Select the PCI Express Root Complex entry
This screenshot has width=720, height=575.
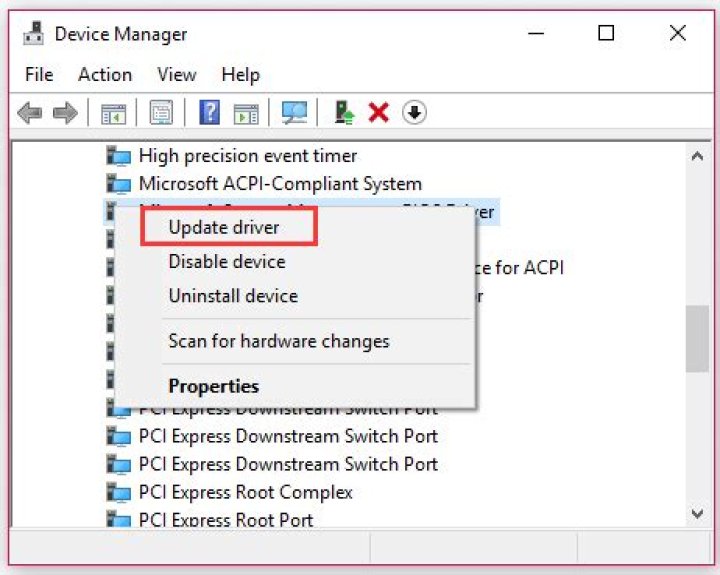(245, 492)
